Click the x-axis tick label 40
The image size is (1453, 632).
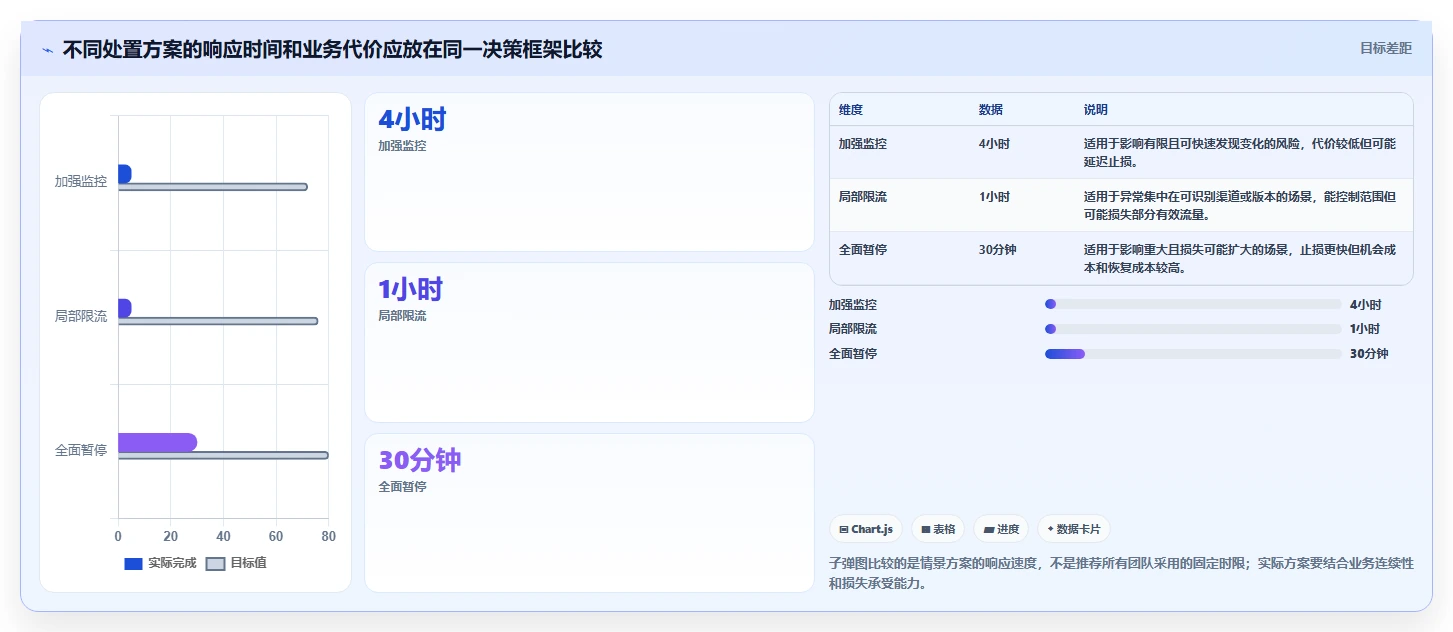223,536
